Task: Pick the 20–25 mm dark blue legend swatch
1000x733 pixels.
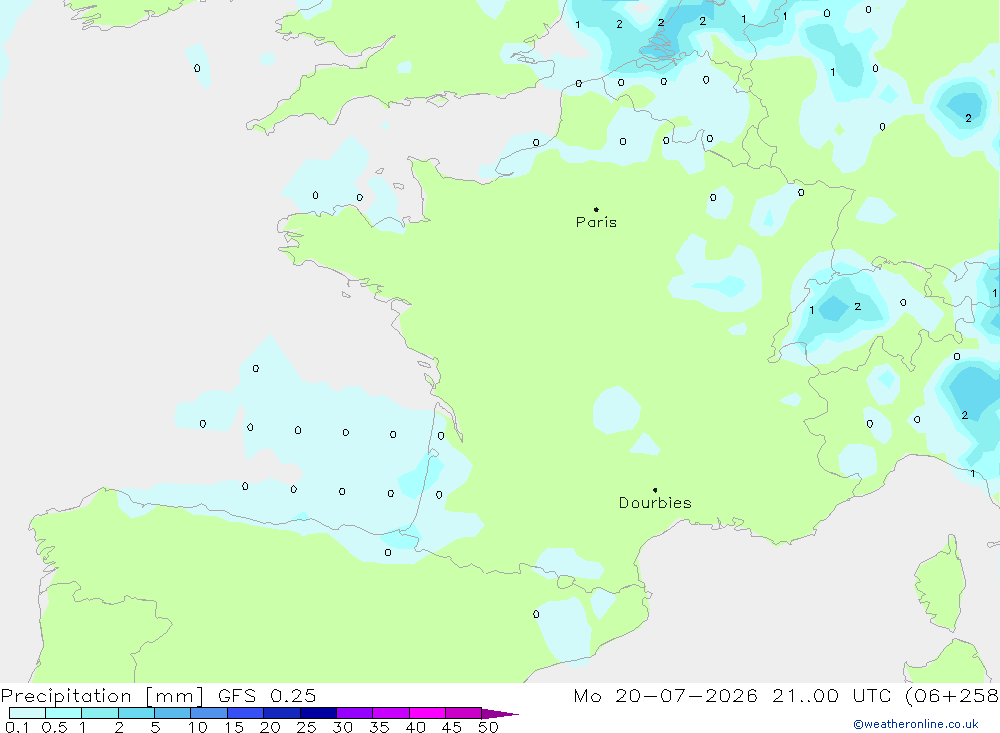Action: tap(282, 713)
